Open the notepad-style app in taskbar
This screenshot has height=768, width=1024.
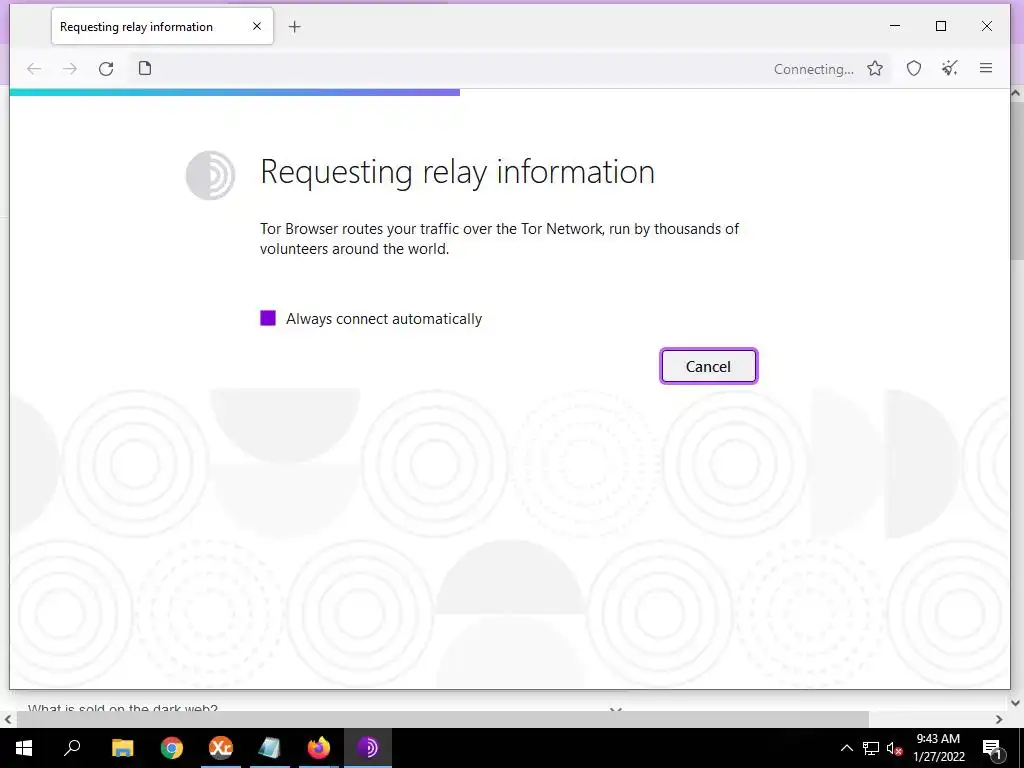point(270,748)
